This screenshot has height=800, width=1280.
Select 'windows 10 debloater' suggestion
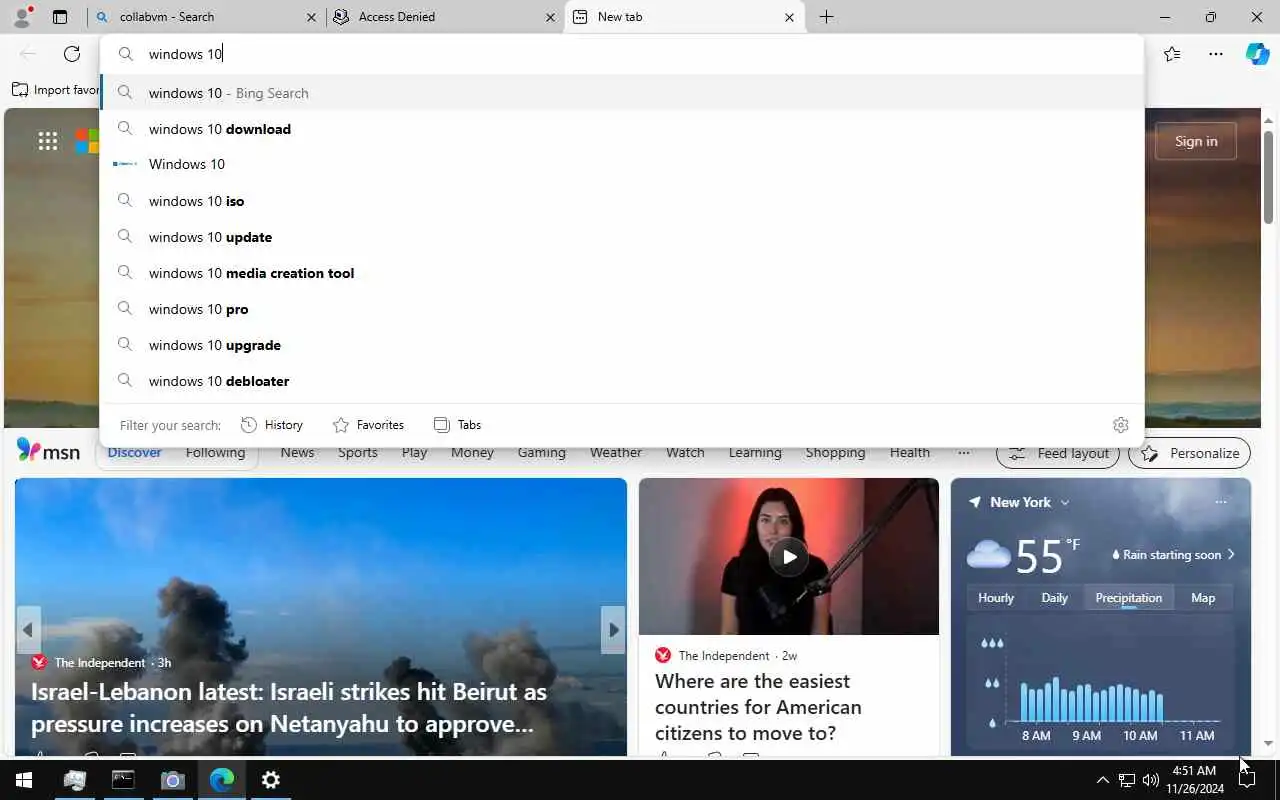621,381
